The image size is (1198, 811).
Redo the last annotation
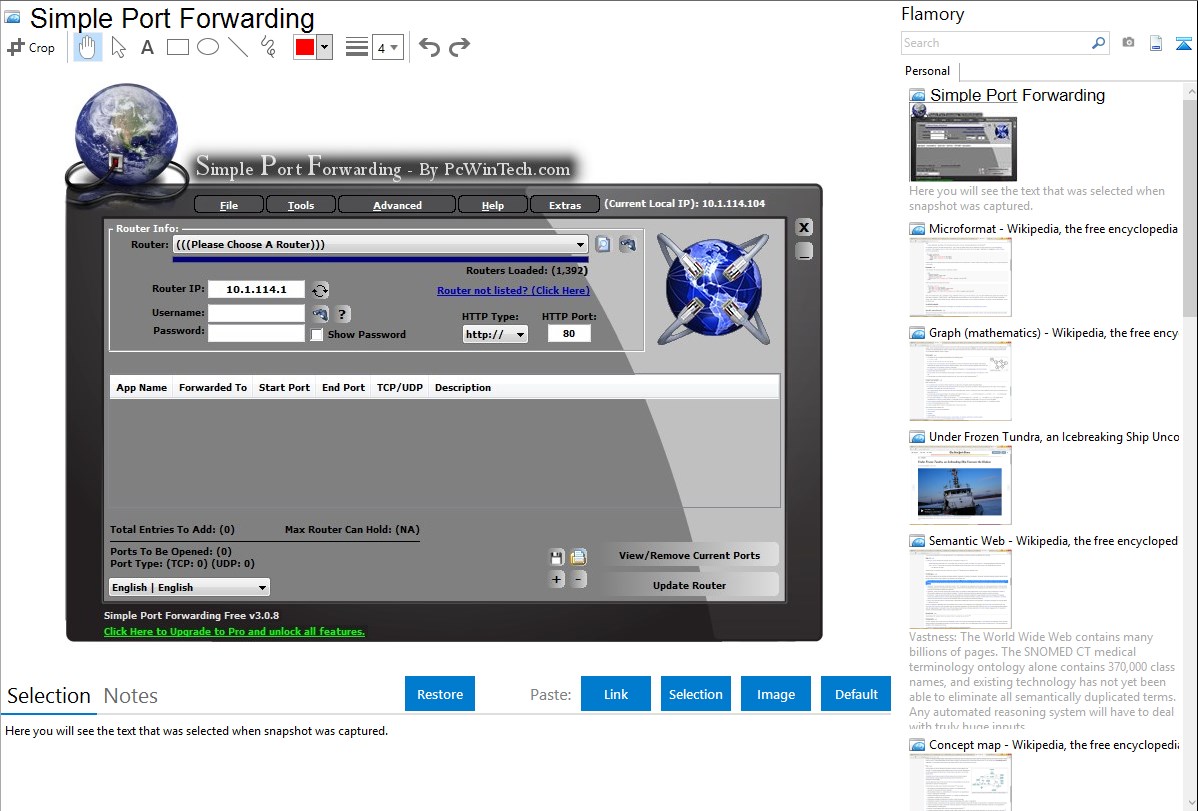[x=459, y=47]
